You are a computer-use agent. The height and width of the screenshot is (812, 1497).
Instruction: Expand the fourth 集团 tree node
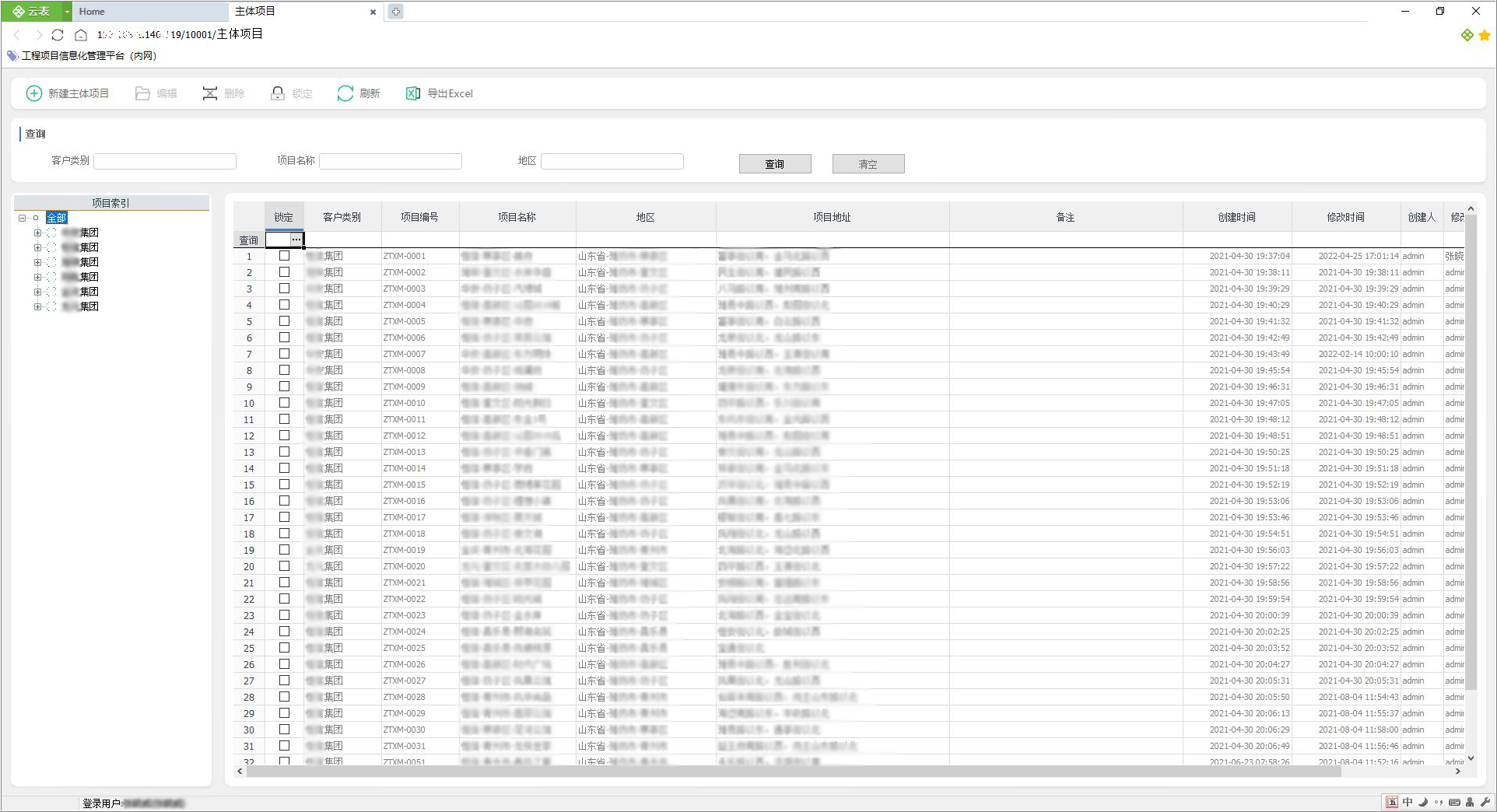(x=37, y=277)
